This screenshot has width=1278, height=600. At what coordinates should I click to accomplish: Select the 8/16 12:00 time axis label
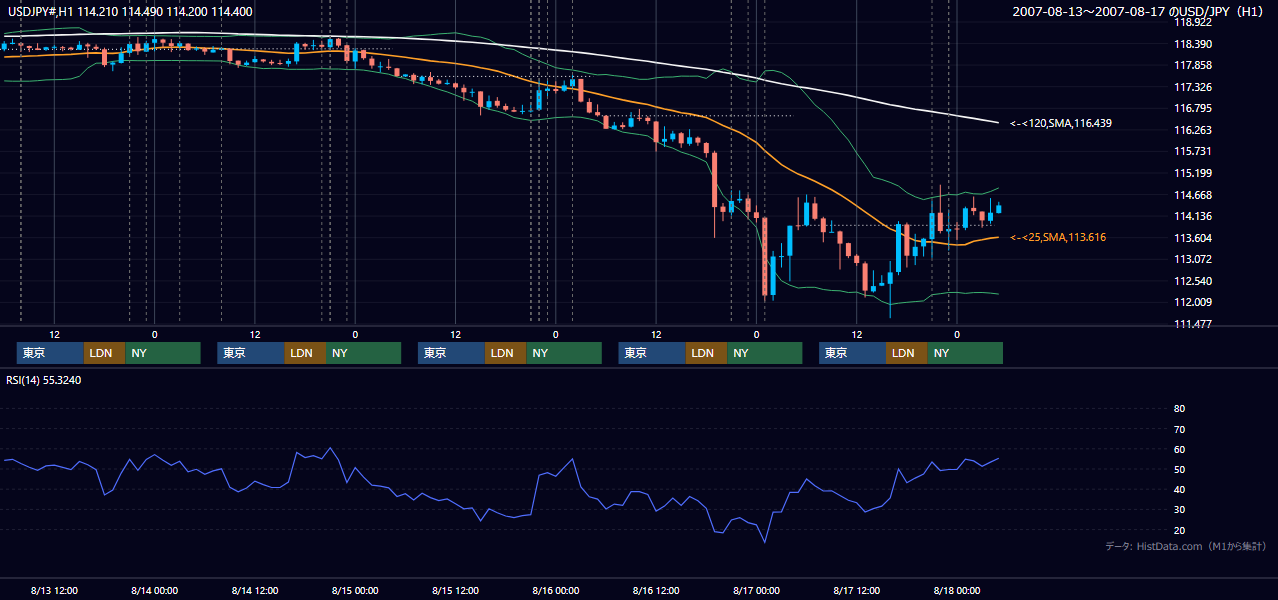656,590
